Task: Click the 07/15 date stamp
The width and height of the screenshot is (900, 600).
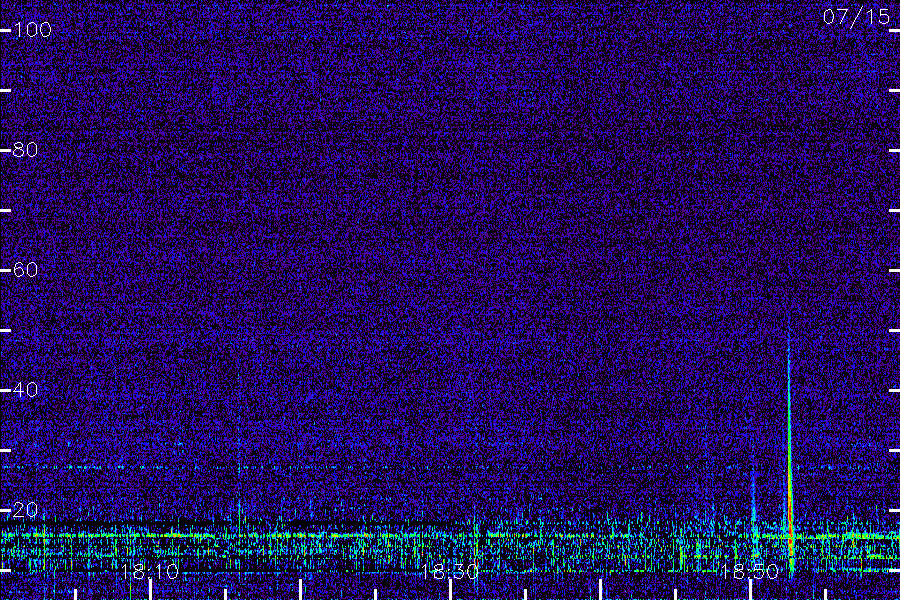Action: [856, 17]
